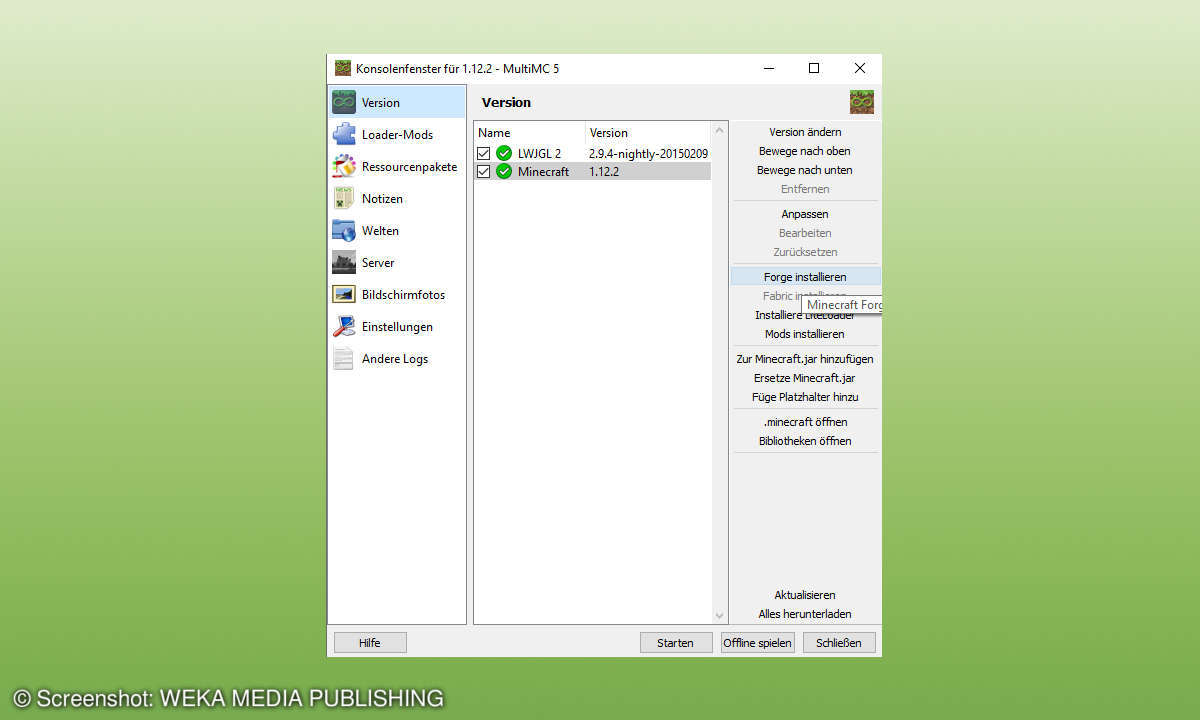Click Bibliotheken öffnen
Image resolution: width=1200 pixels, height=720 pixels.
pos(805,441)
